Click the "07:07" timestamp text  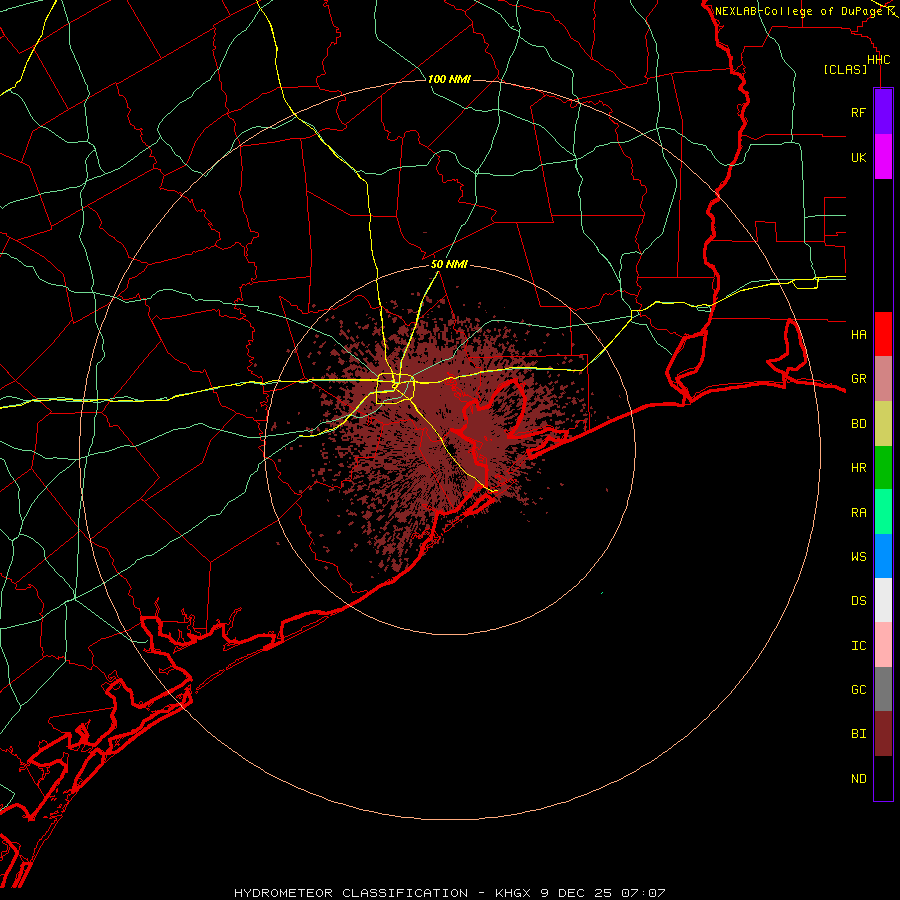pyautogui.click(x=642, y=893)
